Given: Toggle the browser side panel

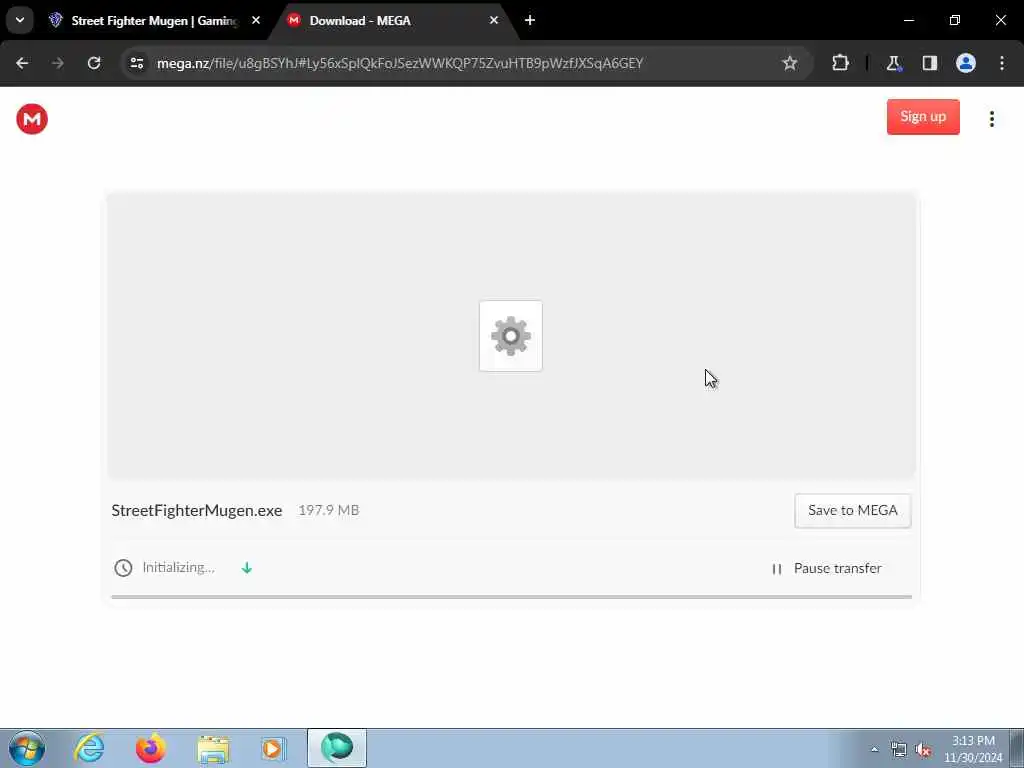Looking at the screenshot, I should pyautogui.click(x=929, y=63).
